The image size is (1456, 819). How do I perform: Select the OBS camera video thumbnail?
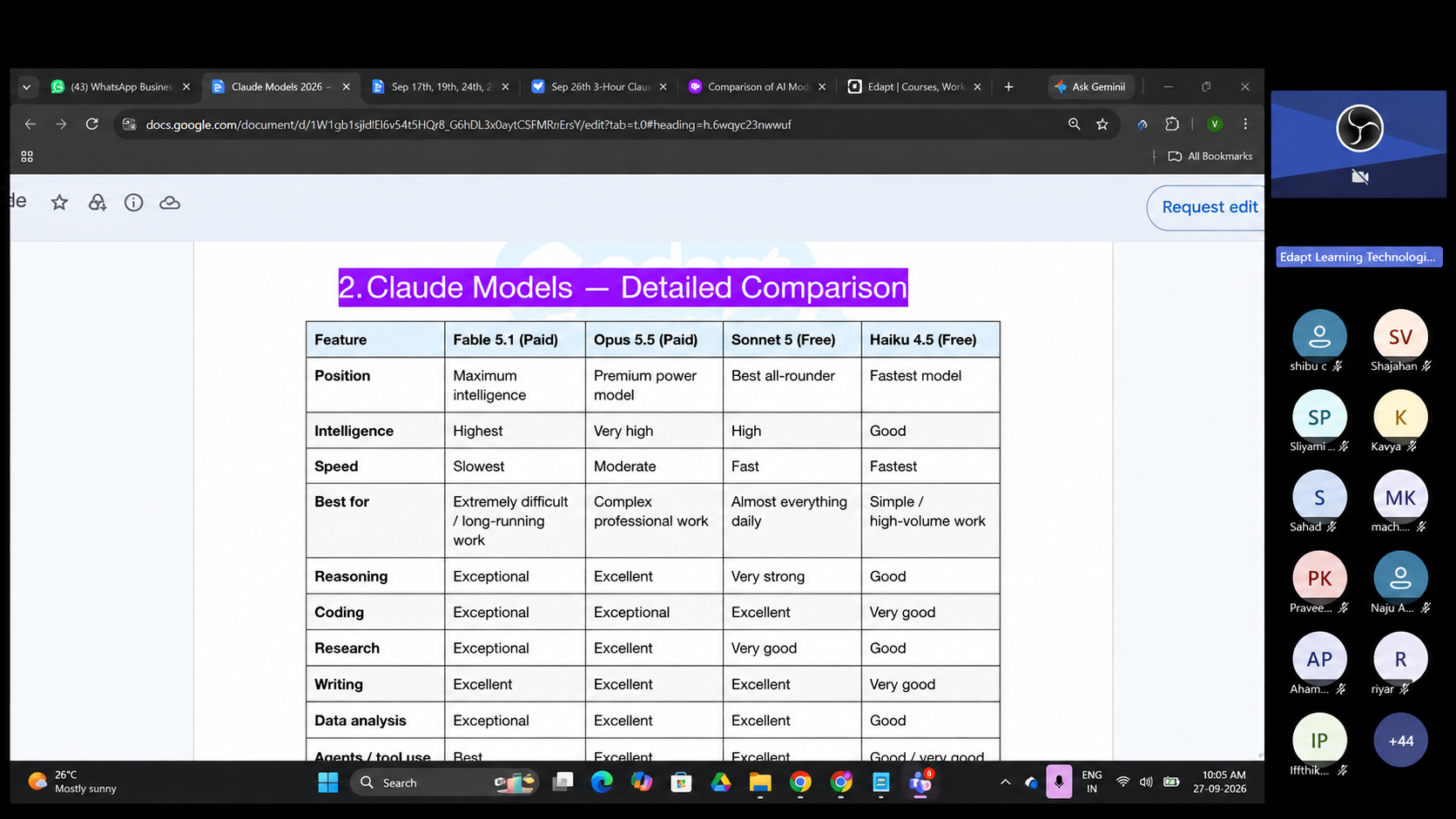[x=1358, y=144]
